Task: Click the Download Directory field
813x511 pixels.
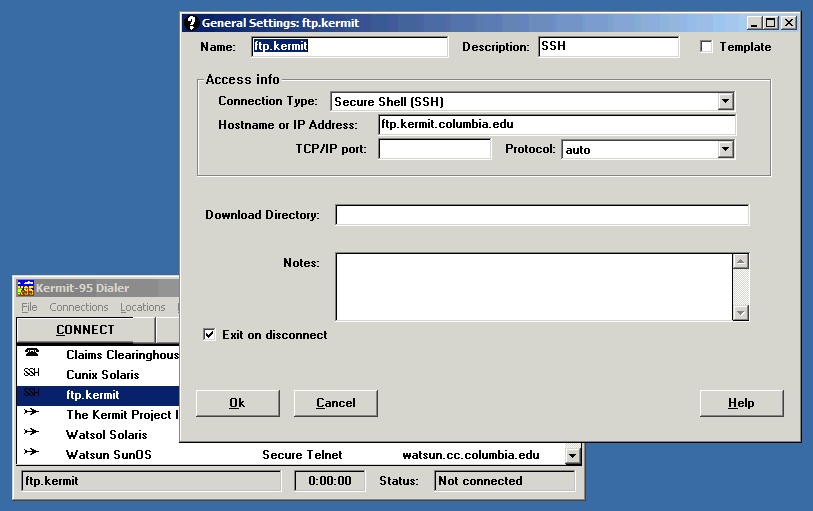Action: 542,215
